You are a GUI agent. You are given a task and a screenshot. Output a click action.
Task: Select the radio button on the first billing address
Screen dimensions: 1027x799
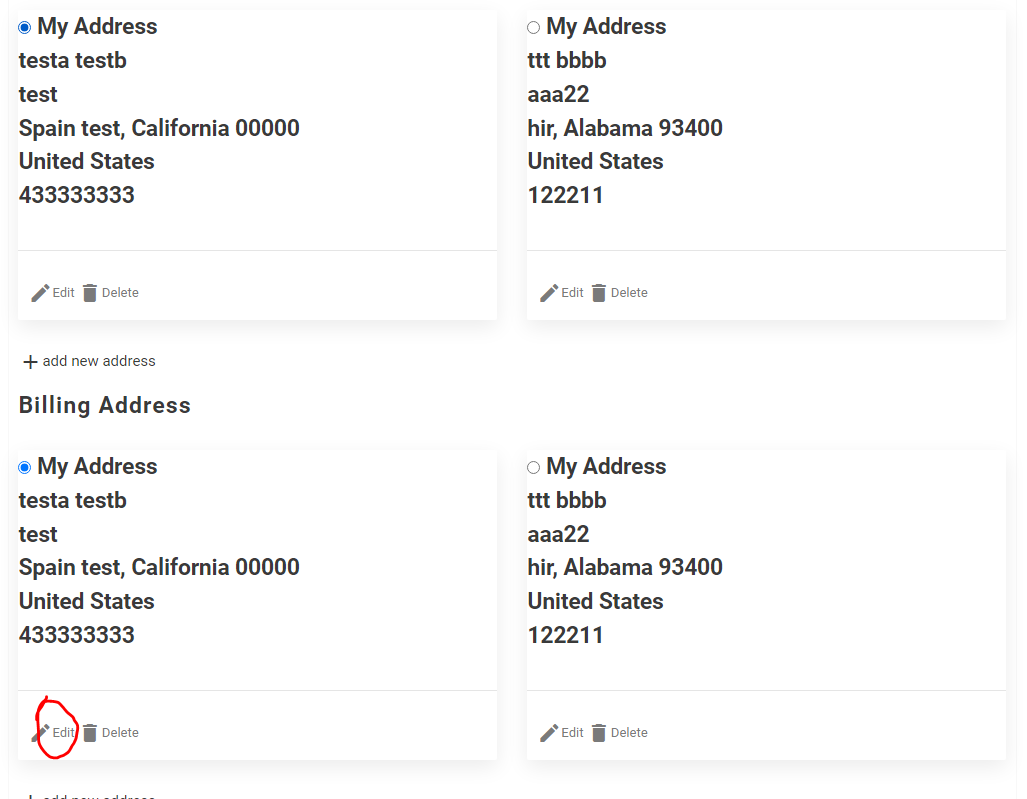click(24, 467)
